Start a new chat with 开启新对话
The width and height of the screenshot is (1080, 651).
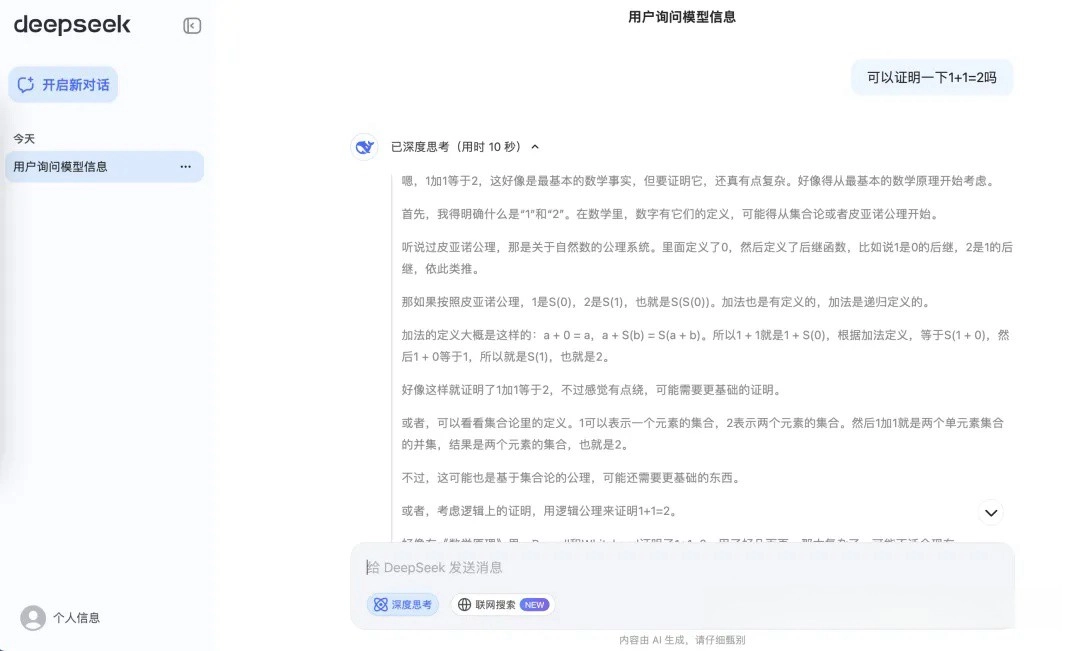tap(64, 85)
